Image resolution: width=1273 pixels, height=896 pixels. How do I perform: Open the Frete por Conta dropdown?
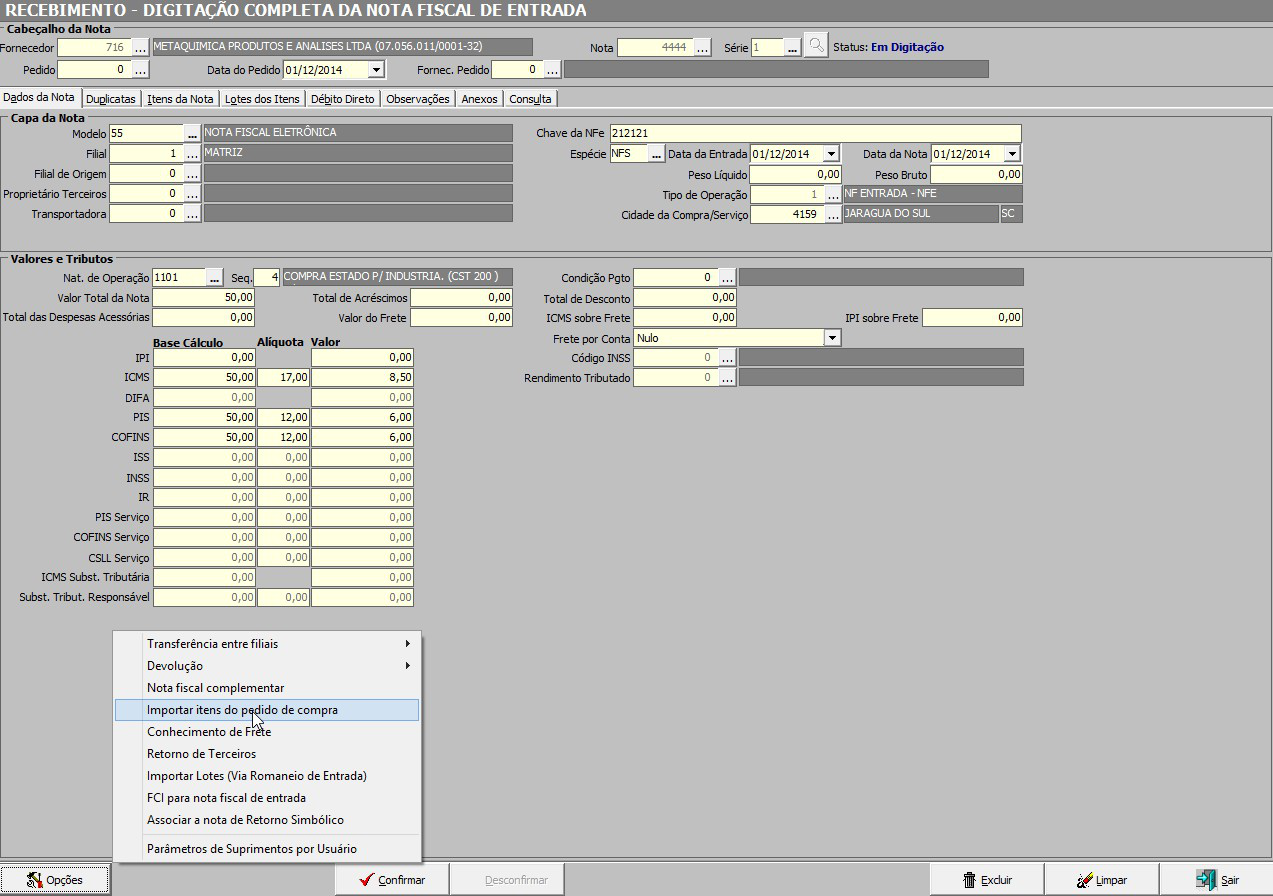pos(831,338)
